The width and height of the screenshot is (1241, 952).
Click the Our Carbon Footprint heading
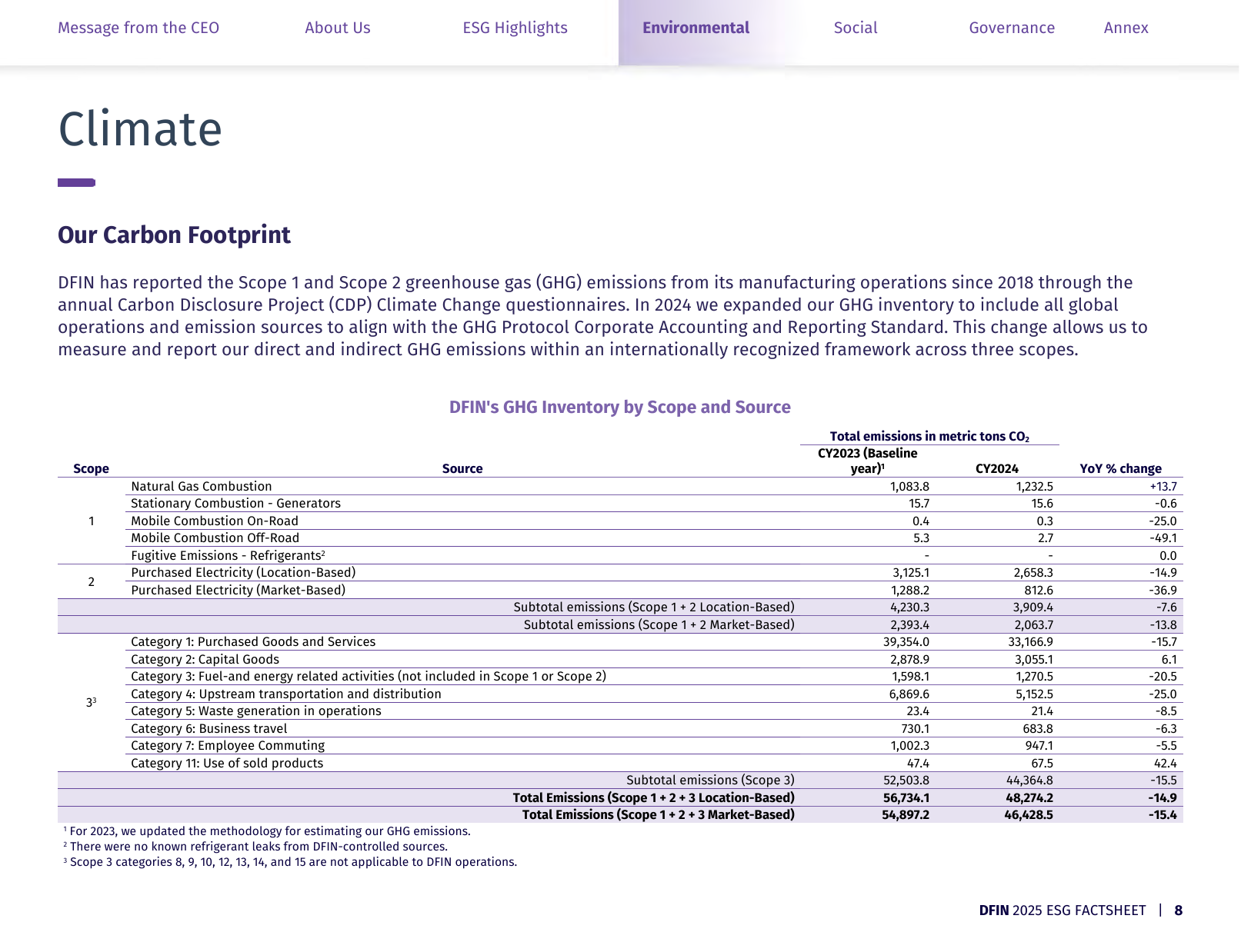(174, 235)
